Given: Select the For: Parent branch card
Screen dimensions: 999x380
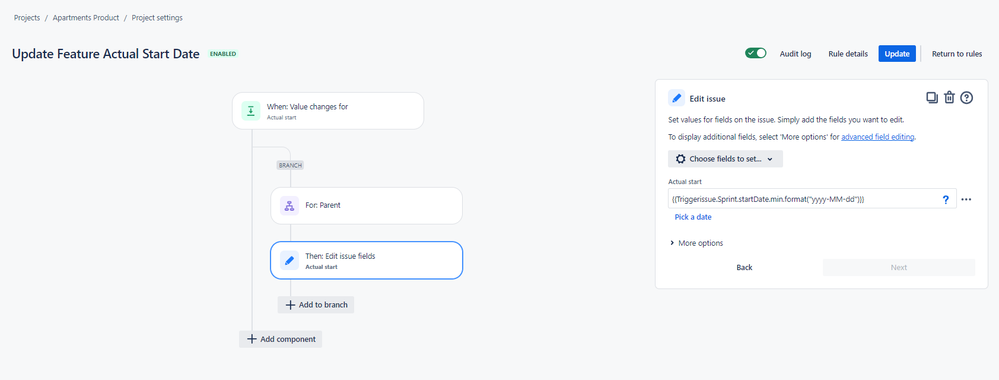Looking at the screenshot, I should (x=366, y=205).
